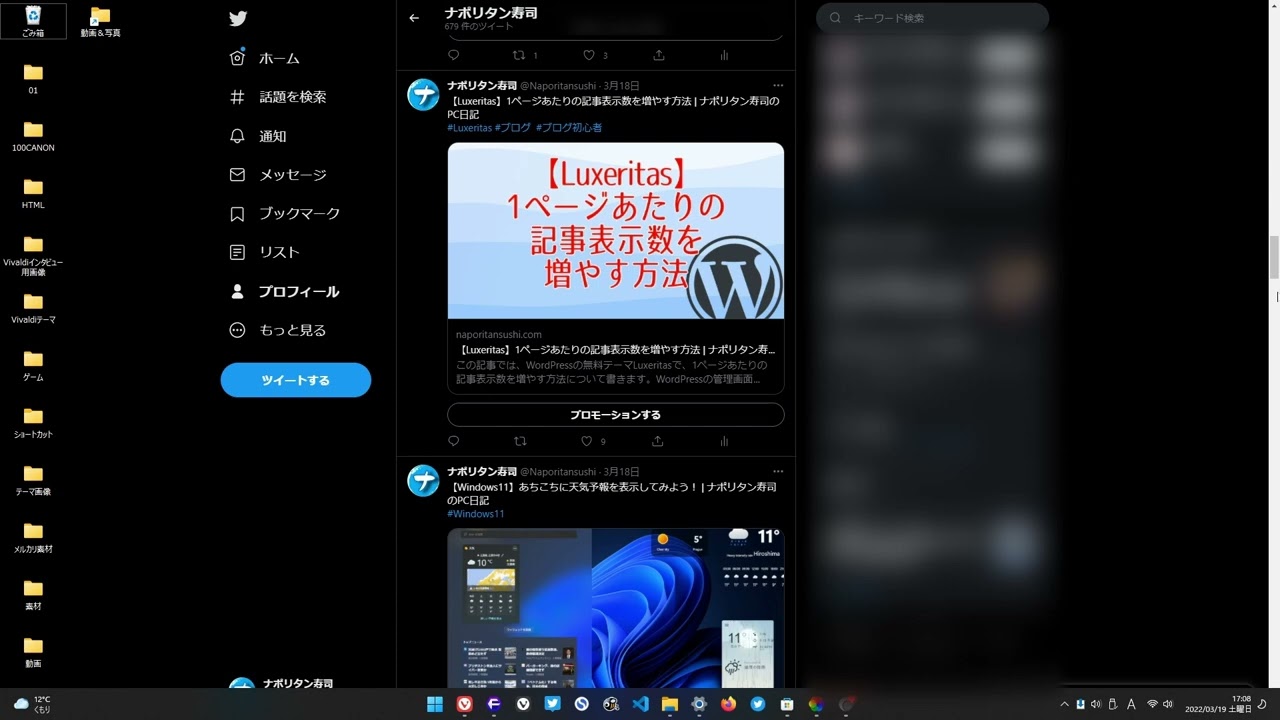Click the Twitter bird logo
This screenshot has width=1280, height=720.
point(237,18)
